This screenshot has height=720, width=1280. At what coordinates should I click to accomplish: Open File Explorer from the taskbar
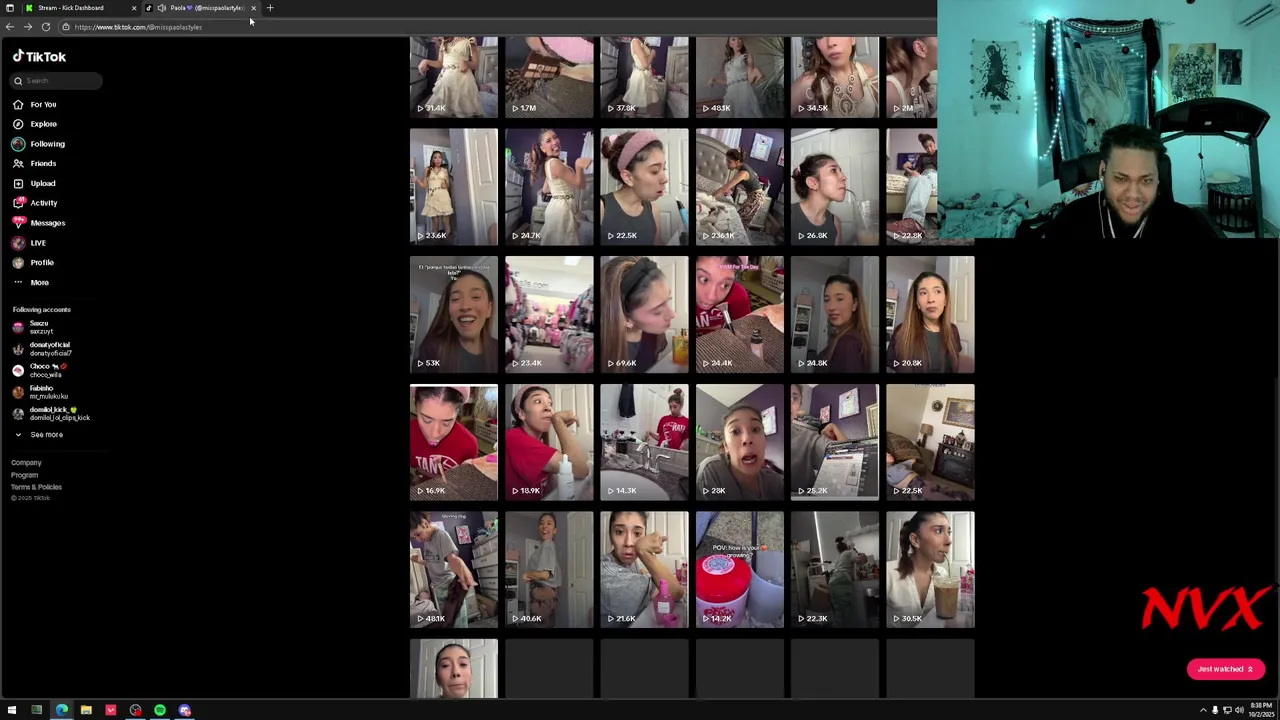(x=86, y=710)
